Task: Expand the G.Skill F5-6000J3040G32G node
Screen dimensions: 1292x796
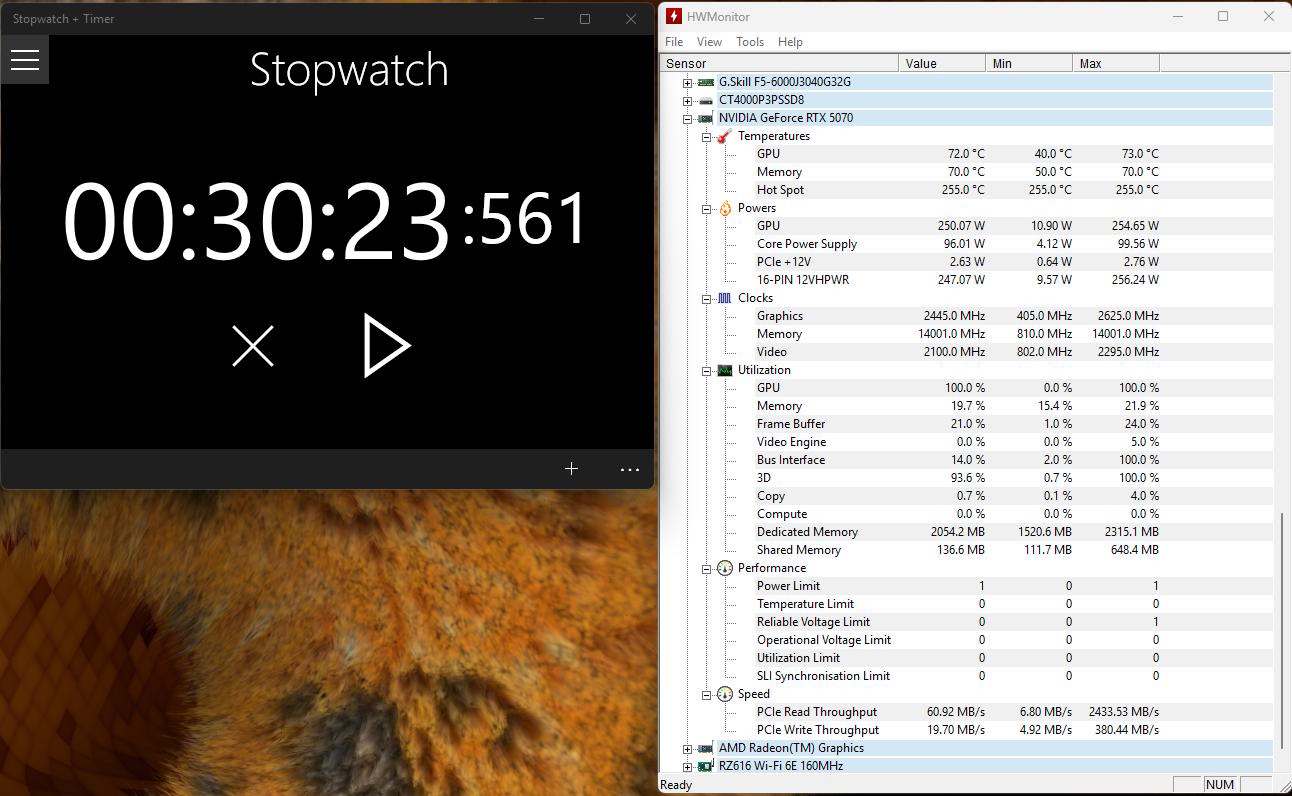Action: tap(687, 82)
